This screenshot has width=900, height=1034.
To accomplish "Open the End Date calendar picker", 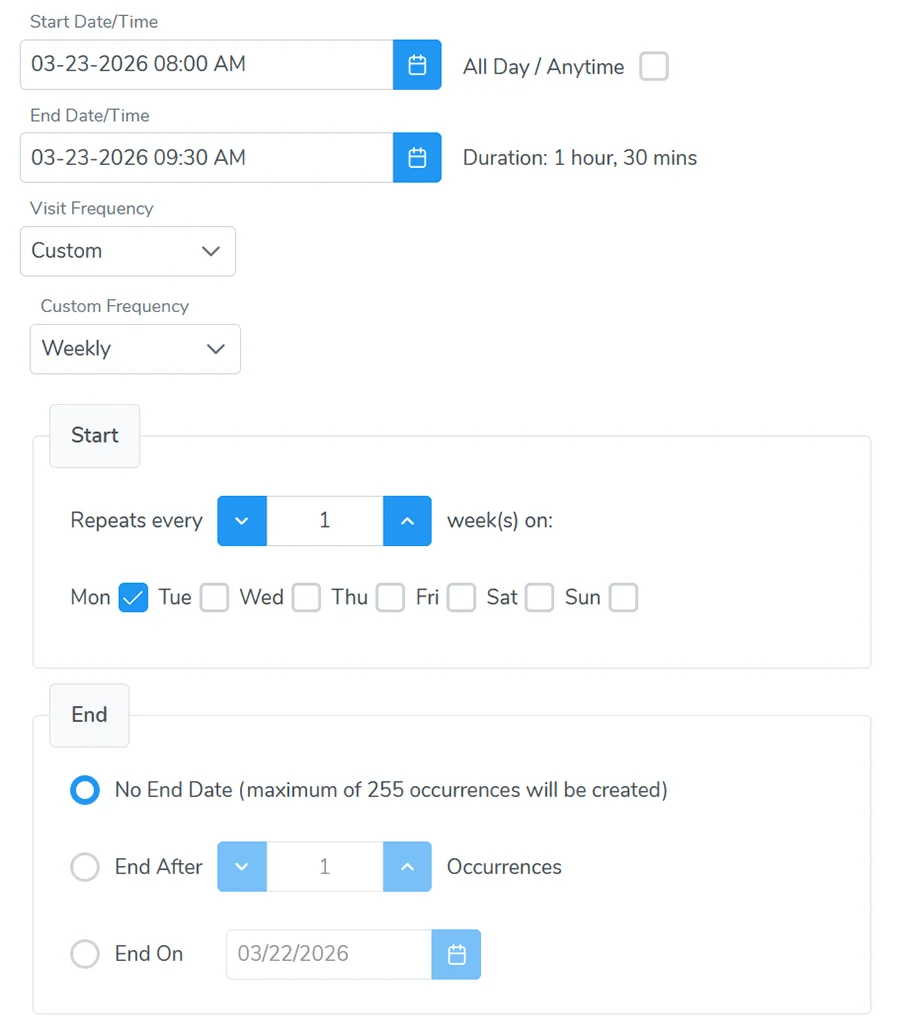I will tap(417, 157).
